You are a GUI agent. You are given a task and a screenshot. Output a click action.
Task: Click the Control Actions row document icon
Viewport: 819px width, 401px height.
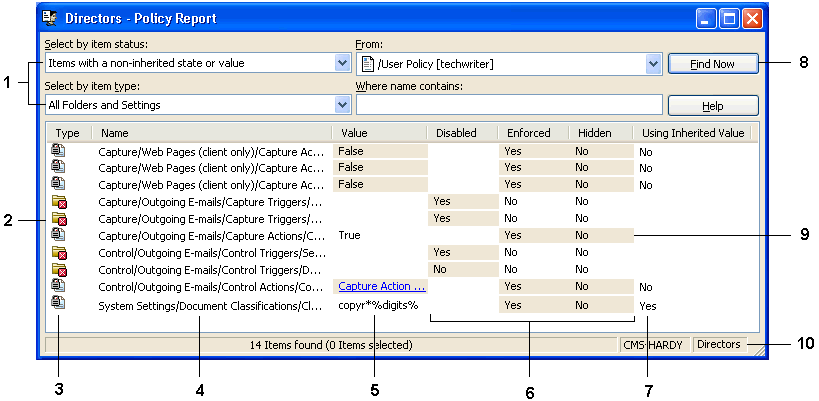point(59,286)
